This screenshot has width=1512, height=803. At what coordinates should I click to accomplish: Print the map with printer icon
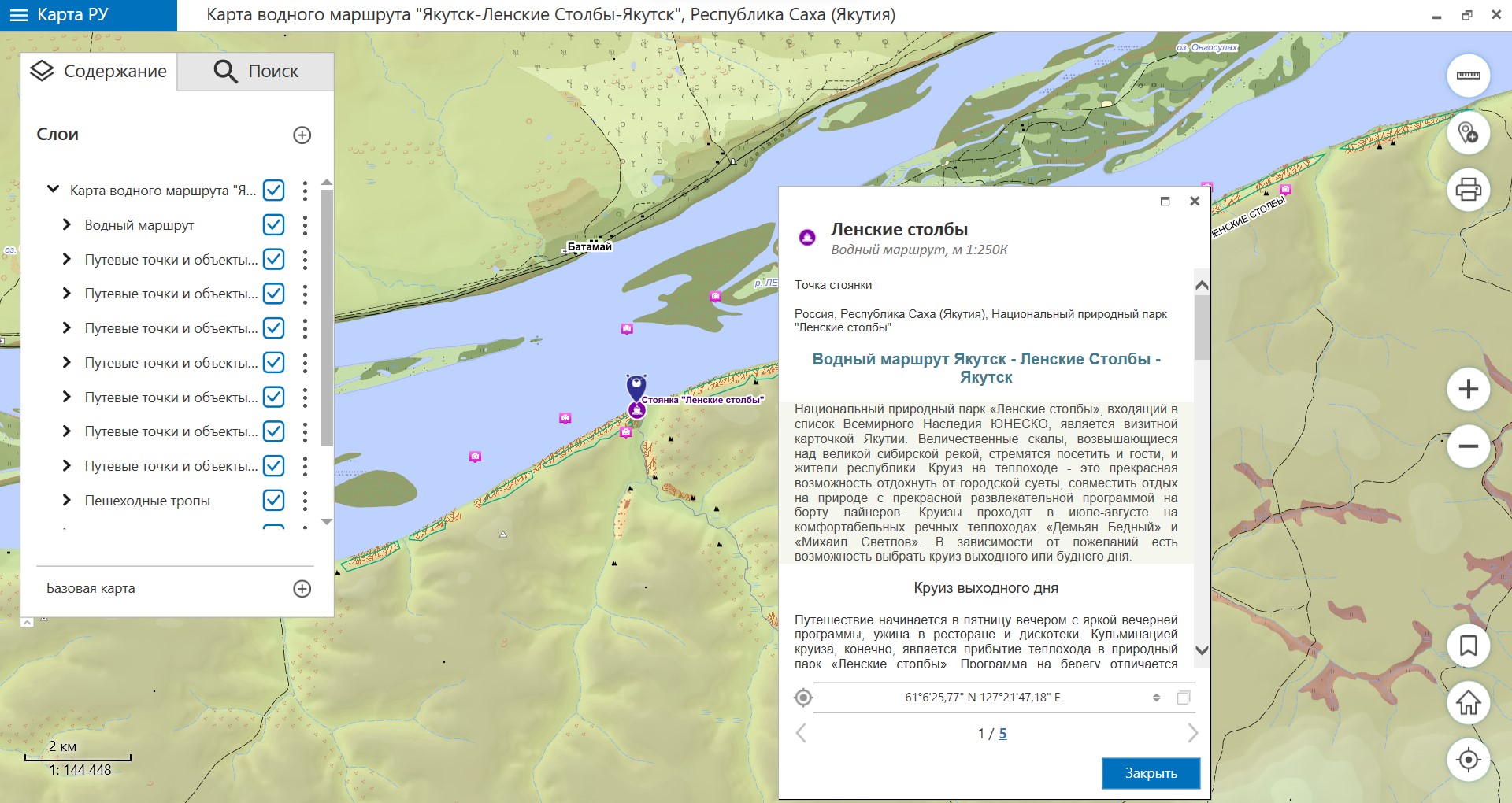pyautogui.click(x=1468, y=189)
